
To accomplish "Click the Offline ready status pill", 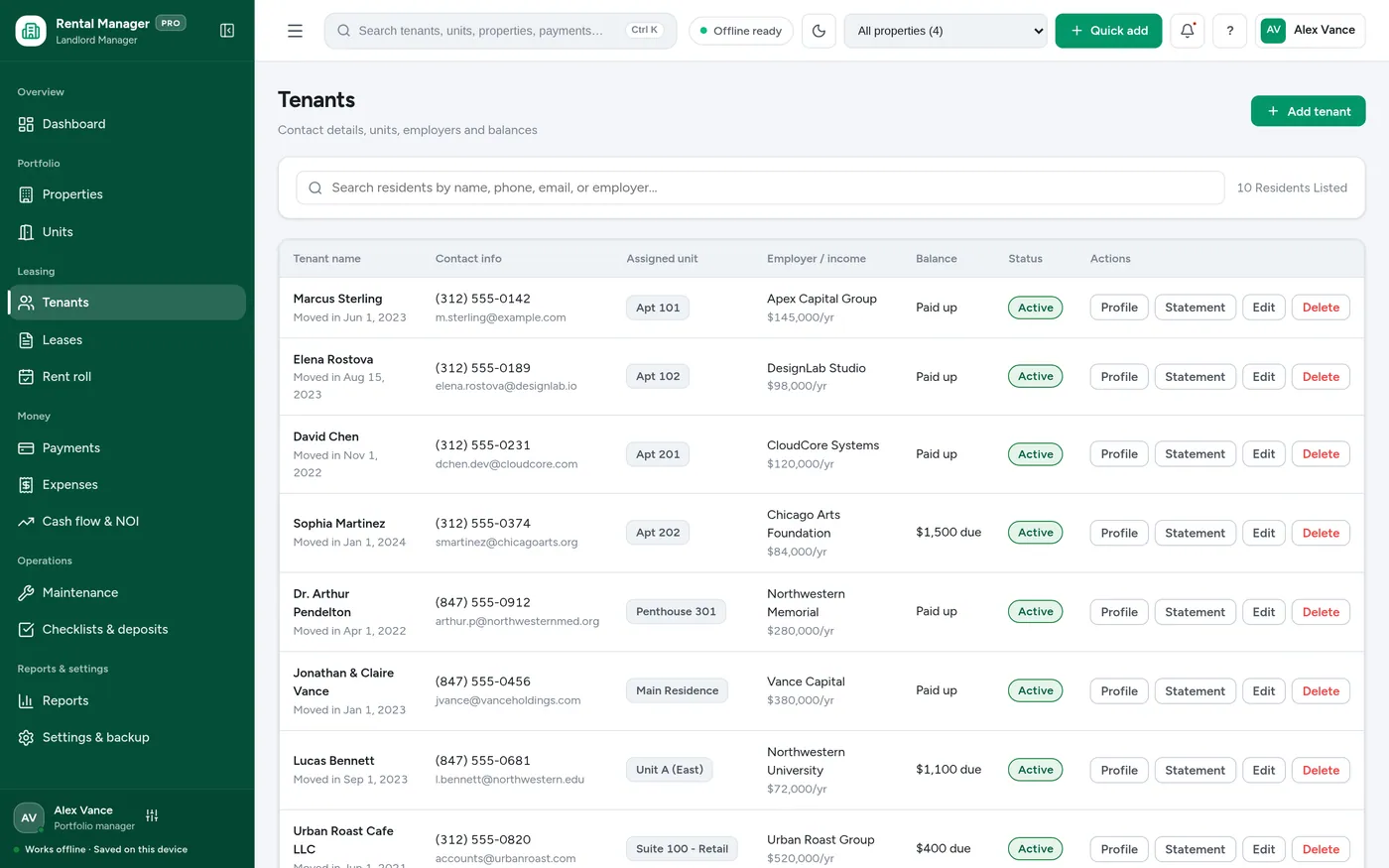I will click(x=741, y=31).
